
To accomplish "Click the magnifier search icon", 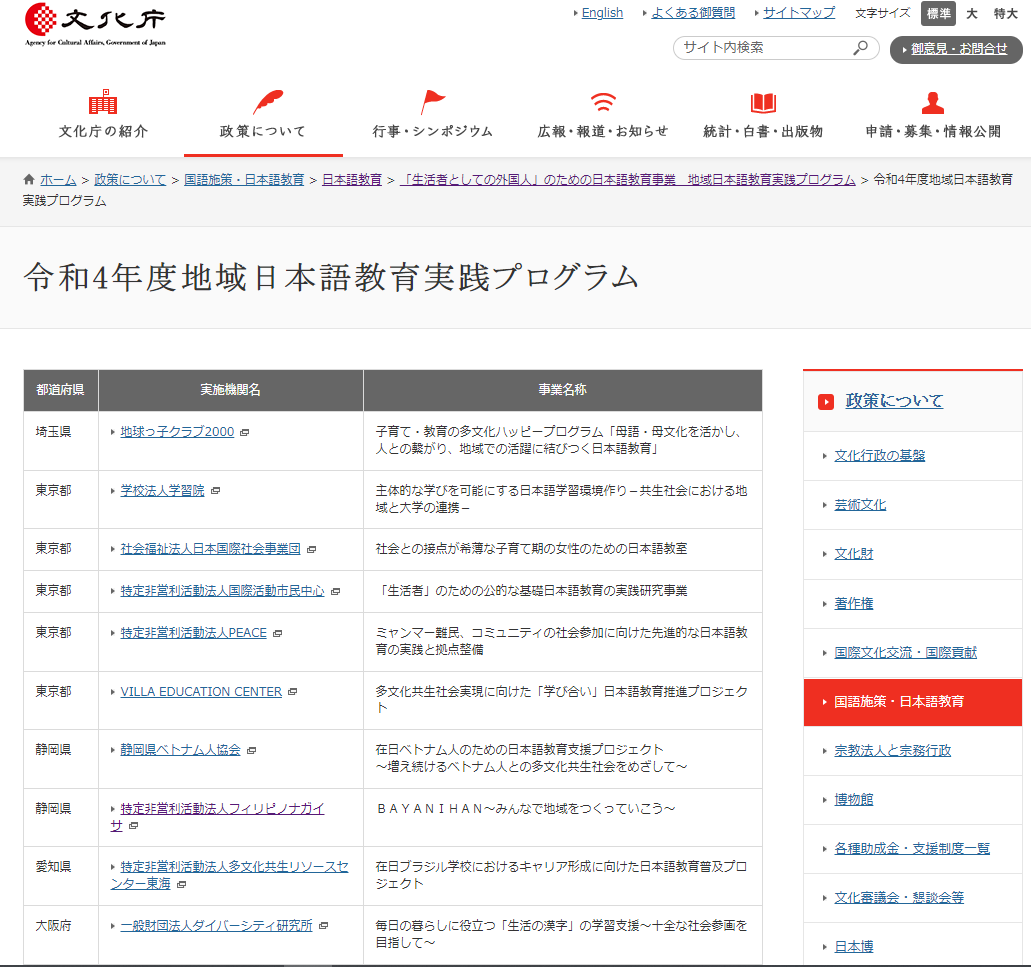I will (x=860, y=48).
